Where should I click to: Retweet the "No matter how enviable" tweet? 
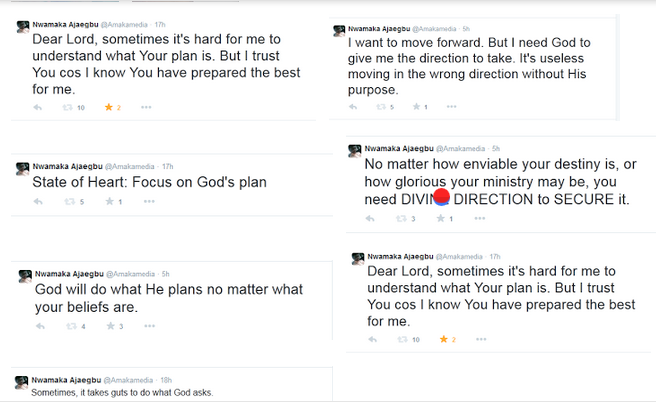coord(401,219)
